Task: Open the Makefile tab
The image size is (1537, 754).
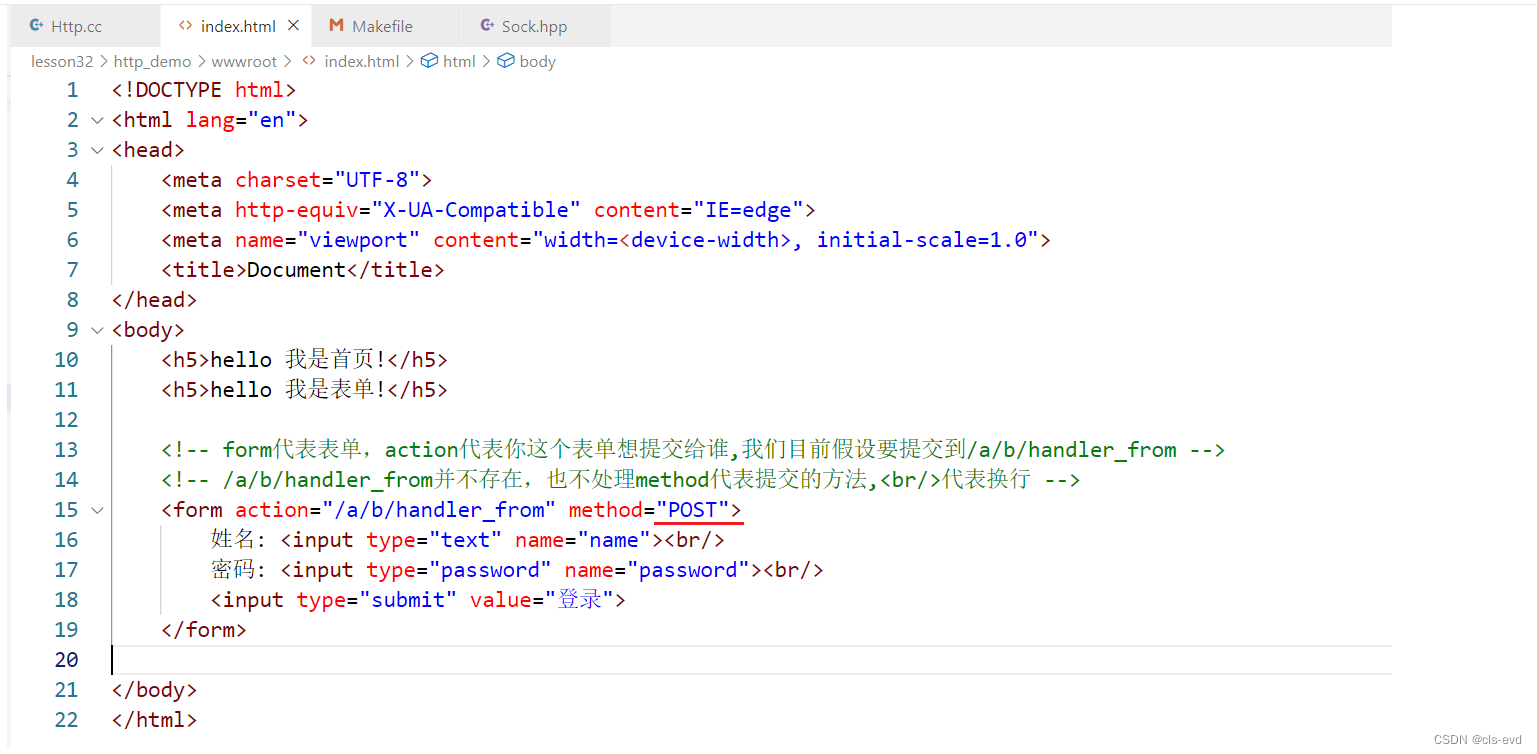Action: click(382, 26)
